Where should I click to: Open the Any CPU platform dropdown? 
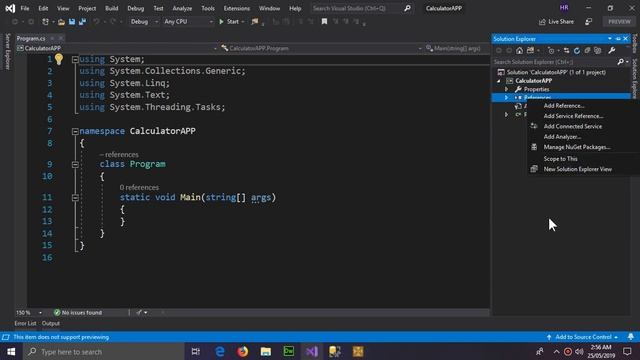point(188,22)
